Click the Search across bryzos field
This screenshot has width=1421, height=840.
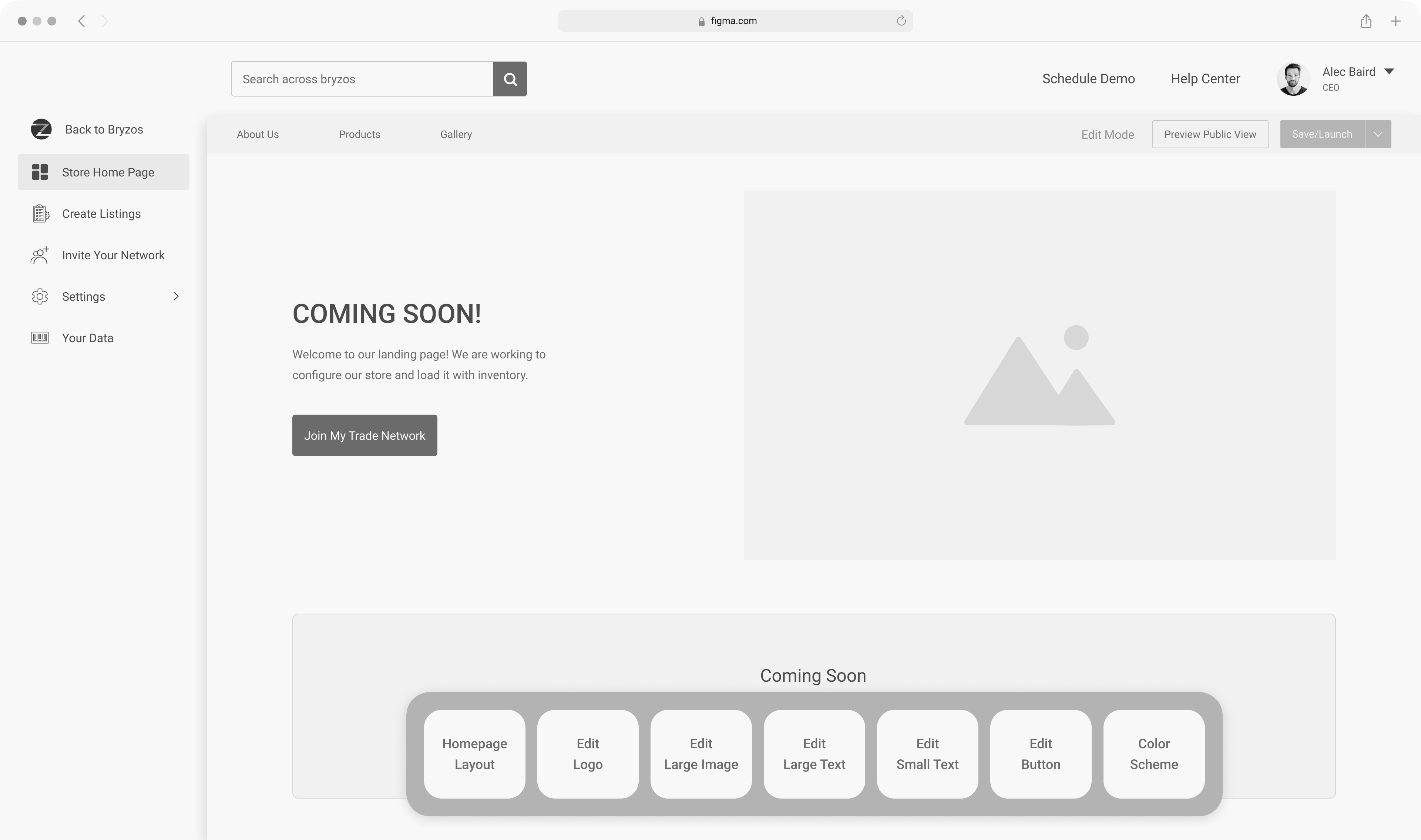pyautogui.click(x=362, y=79)
